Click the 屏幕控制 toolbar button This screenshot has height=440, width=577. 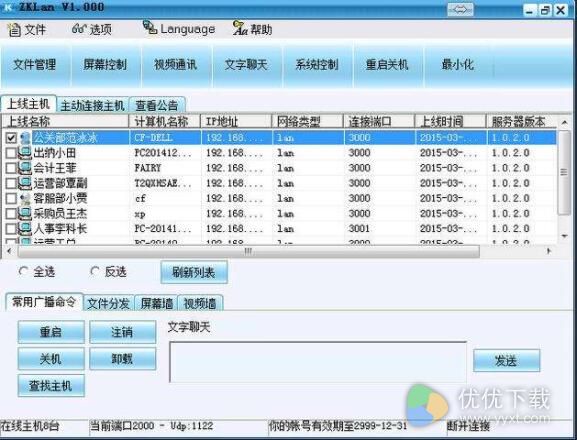point(105,65)
